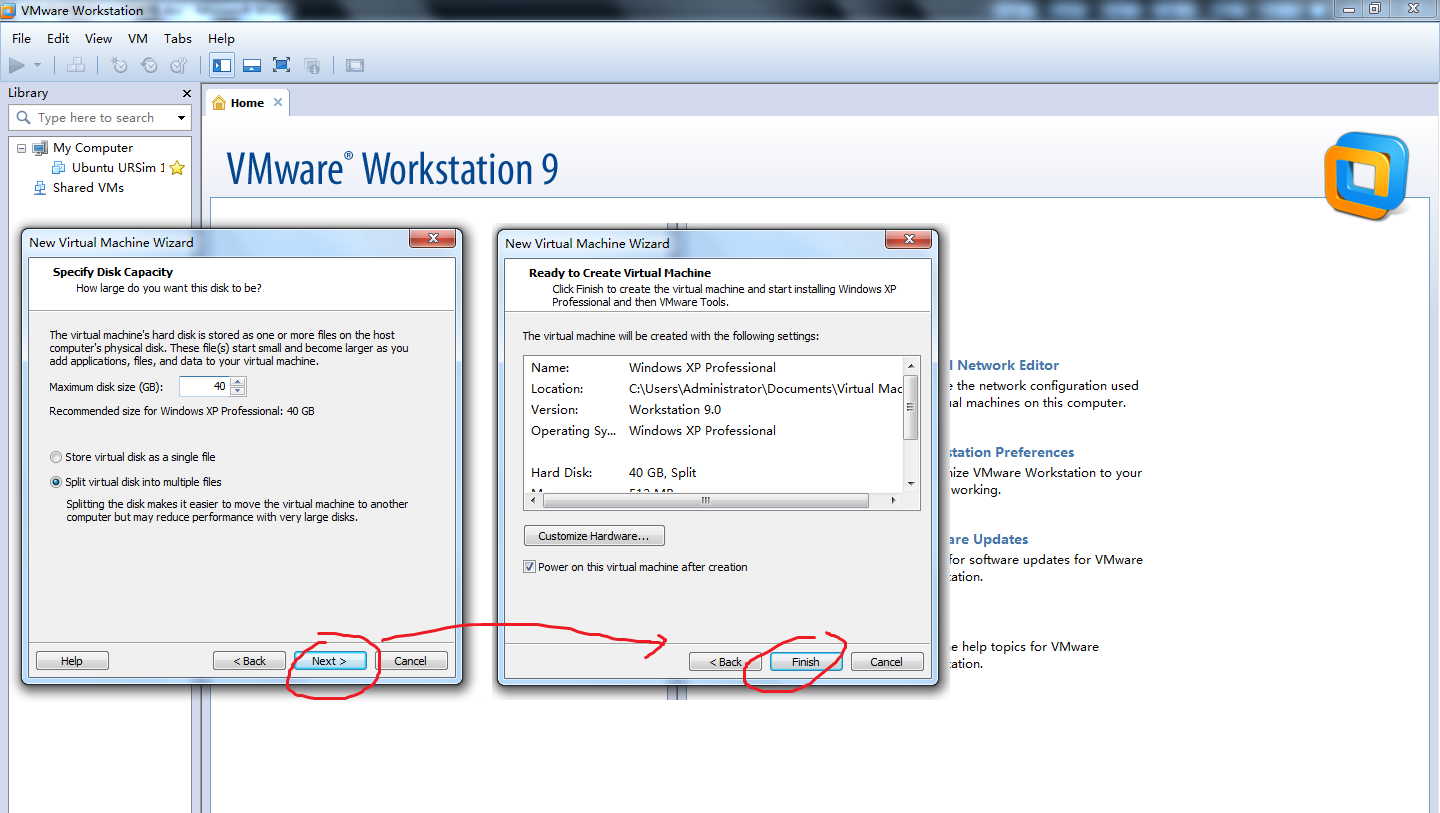
Task: Select Split virtual disk into multiple files
Action: [x=135, y=482]
